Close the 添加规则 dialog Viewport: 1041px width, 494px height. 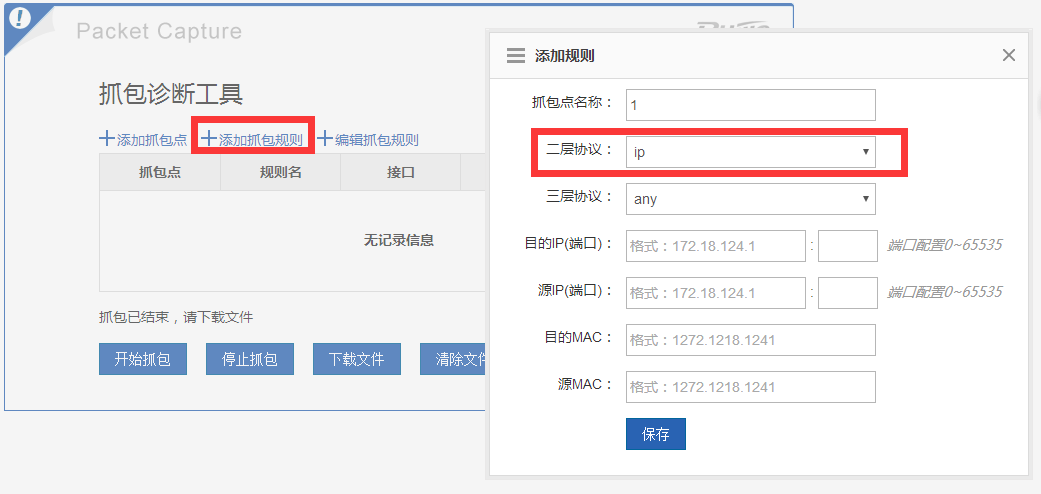[x=1009, y=56]
